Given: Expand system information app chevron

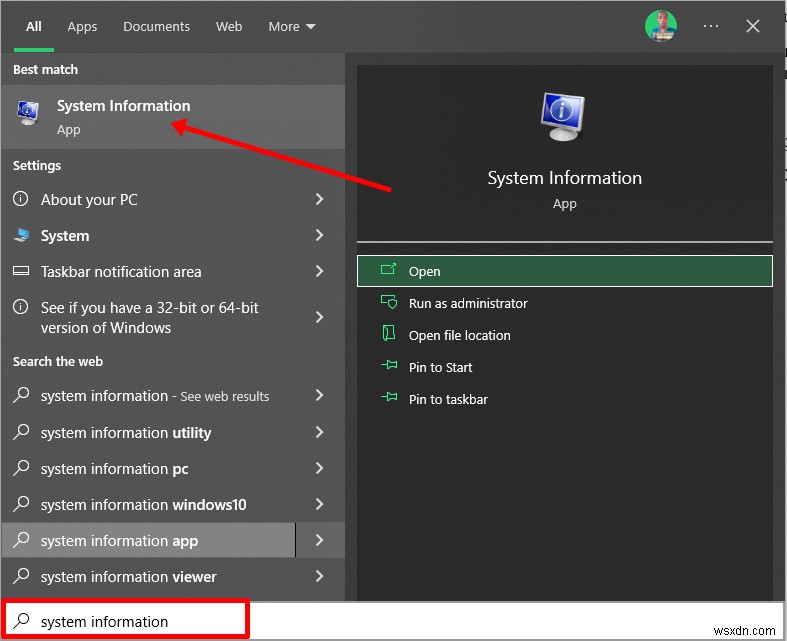Looking at the screenshot, I should 320,540.
